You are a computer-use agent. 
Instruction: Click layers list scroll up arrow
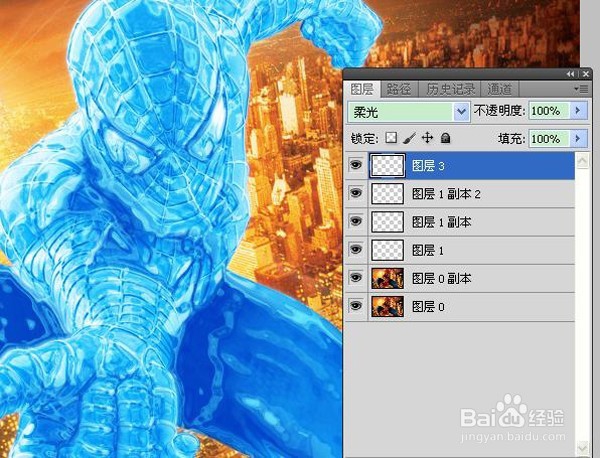(582, 161)
